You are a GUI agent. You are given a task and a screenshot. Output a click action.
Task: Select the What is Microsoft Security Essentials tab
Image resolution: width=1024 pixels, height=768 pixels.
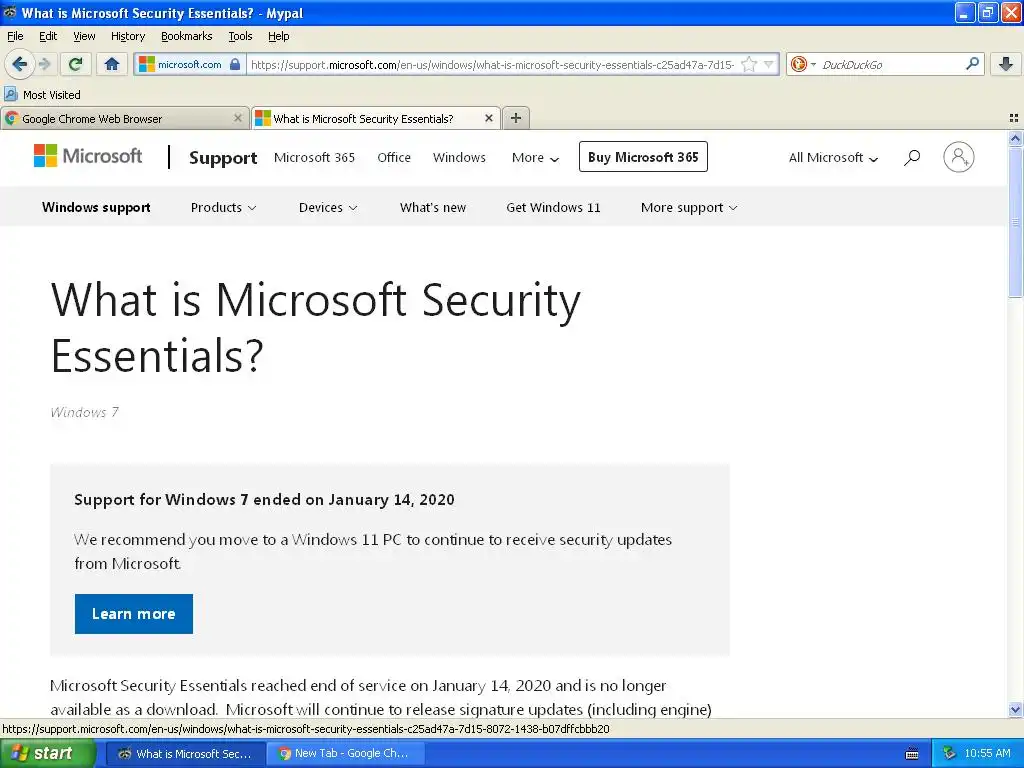tap(376, 118)
